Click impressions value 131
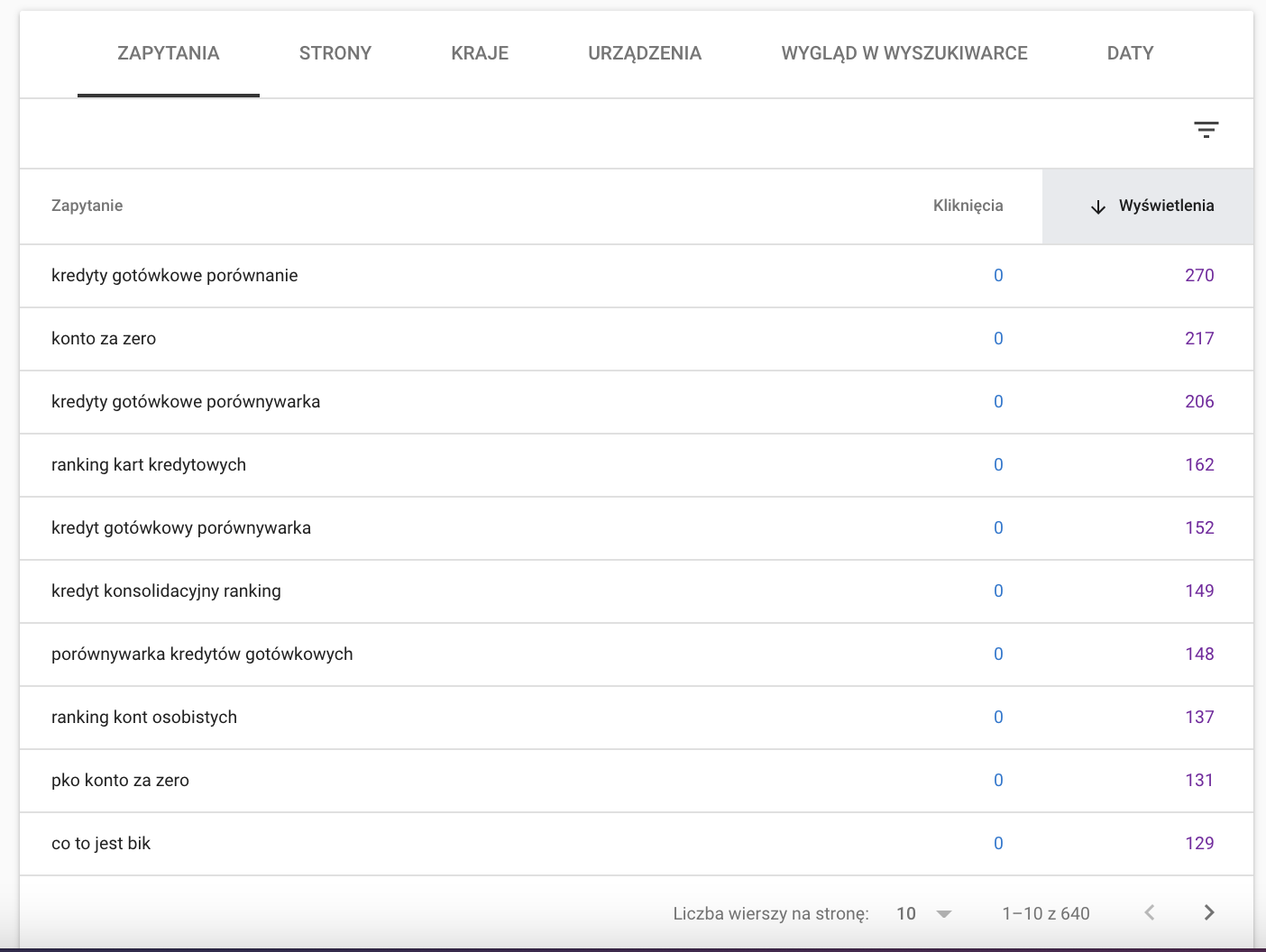Image resolution: width=1266 pixels, height=952 pixels. 1199,780
